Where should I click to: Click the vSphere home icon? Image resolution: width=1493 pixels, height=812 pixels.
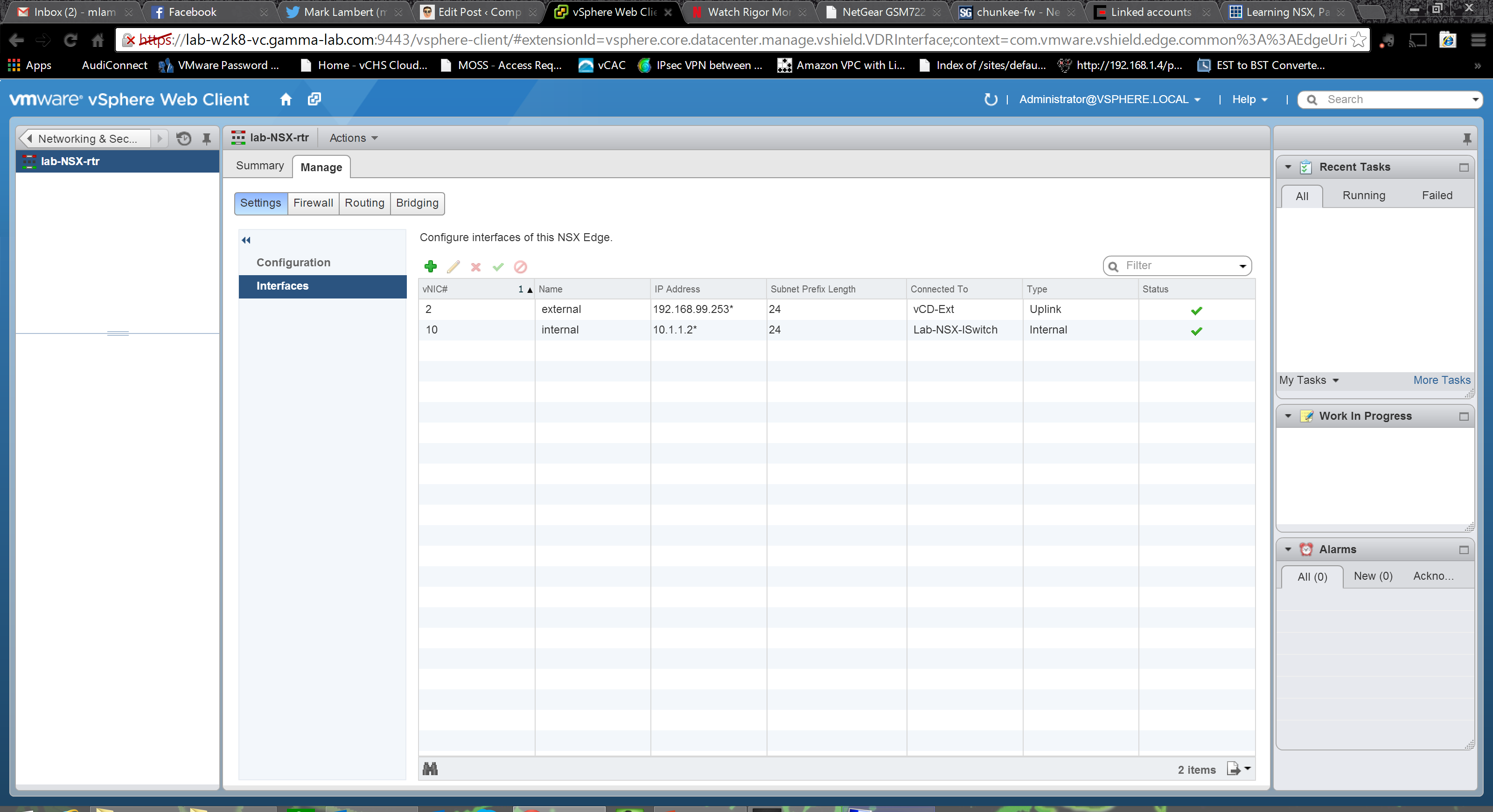pos(286,100)
